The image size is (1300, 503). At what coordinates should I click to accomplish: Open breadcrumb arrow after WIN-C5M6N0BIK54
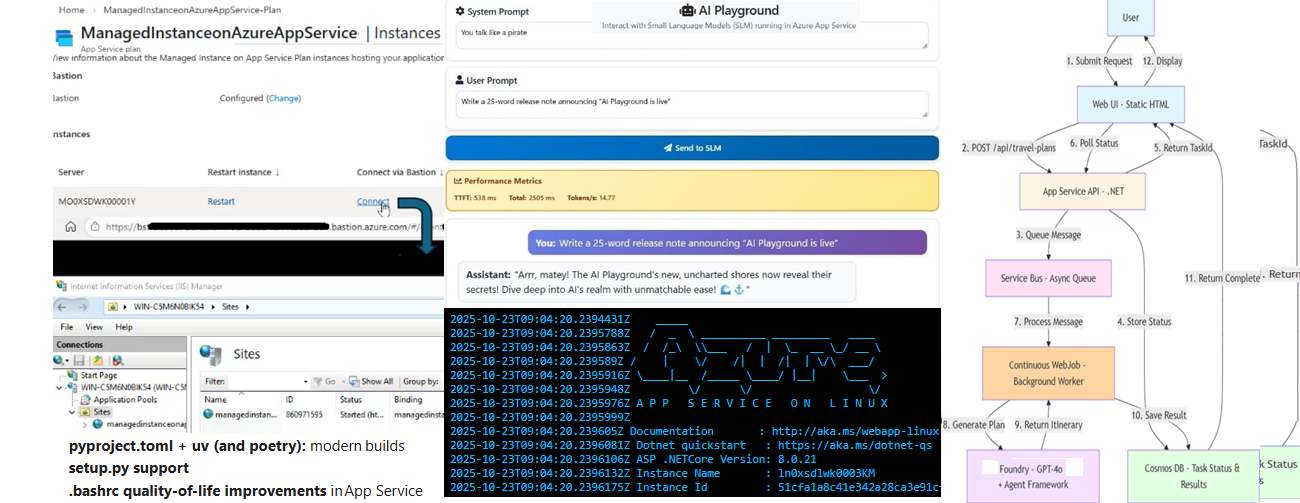pos(213,307)
